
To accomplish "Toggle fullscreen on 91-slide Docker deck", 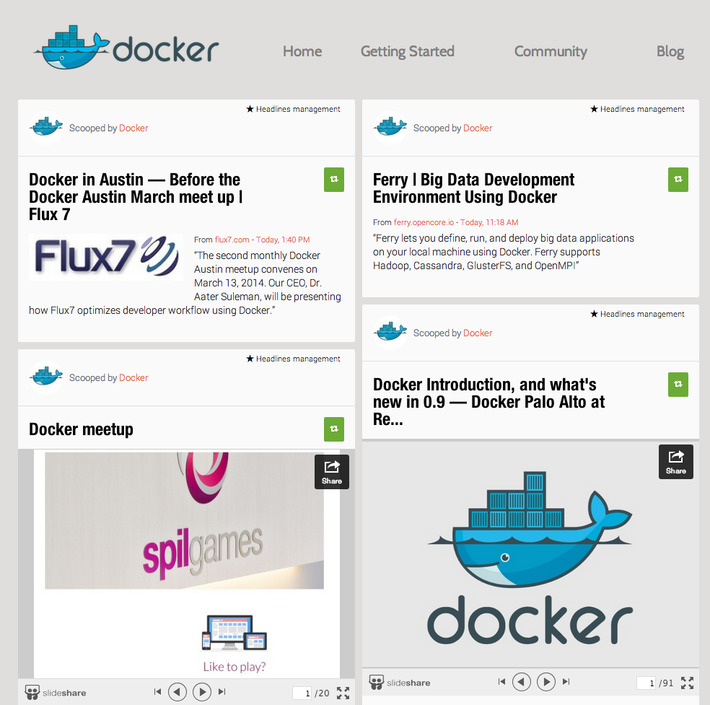I will (687, 683).
